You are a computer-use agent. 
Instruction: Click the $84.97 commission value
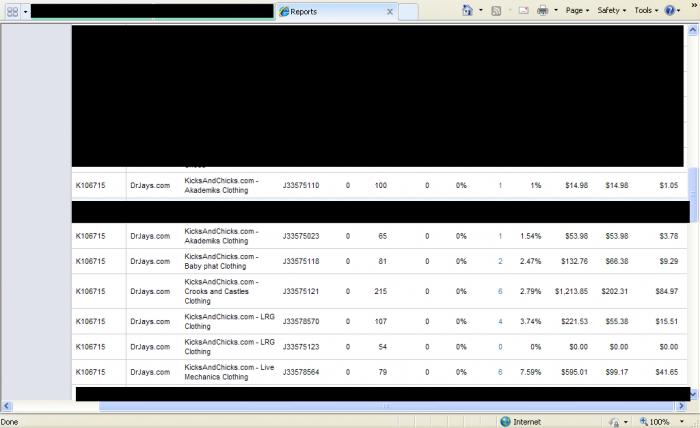click(667, 291)
